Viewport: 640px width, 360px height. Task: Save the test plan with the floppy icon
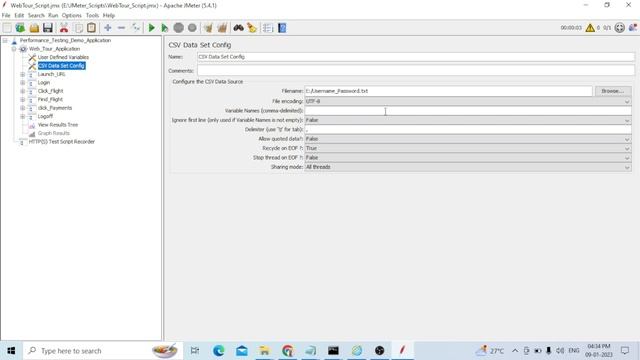(x=48, y=28)
